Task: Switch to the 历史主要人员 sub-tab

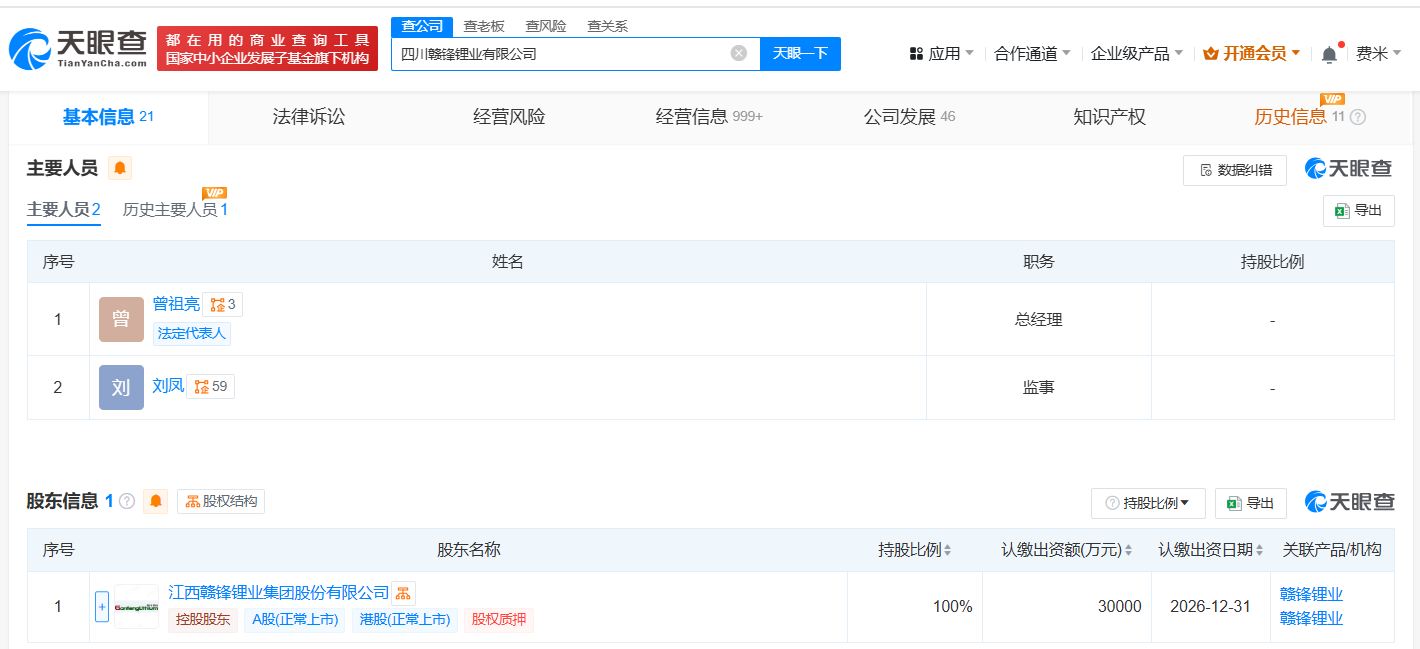Action: point(175,210)
